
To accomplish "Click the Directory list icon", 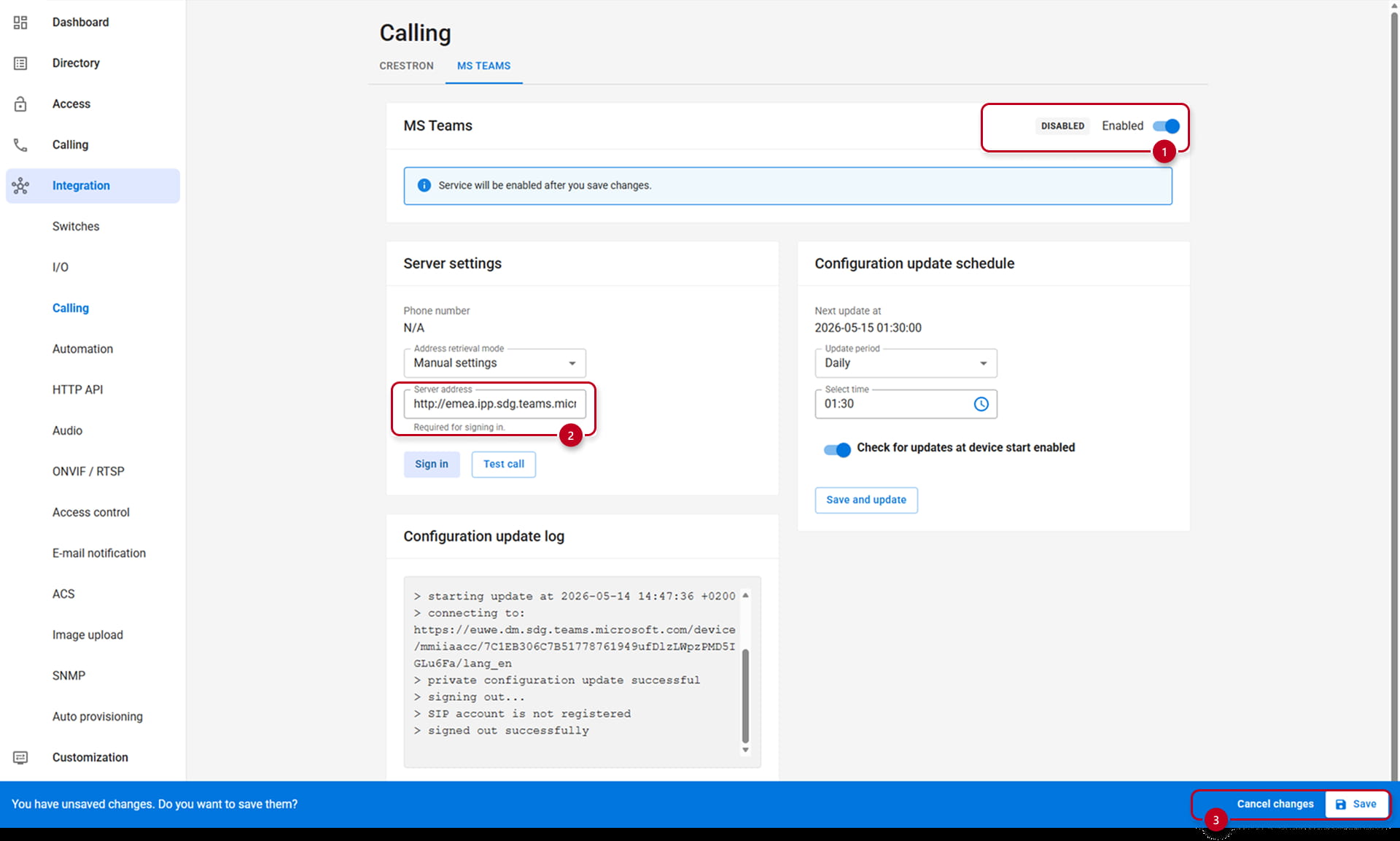I will click(x=20, y=63).
